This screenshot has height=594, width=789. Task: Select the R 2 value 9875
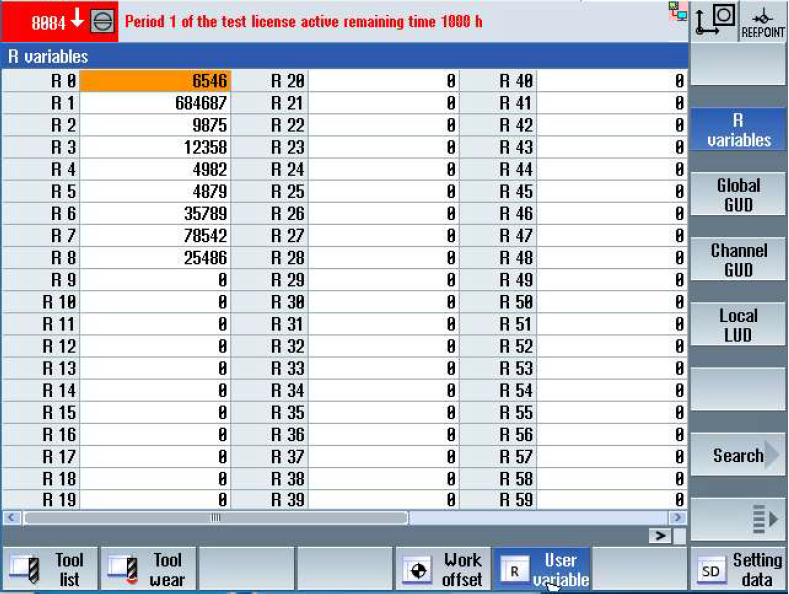tap(155, 125)
